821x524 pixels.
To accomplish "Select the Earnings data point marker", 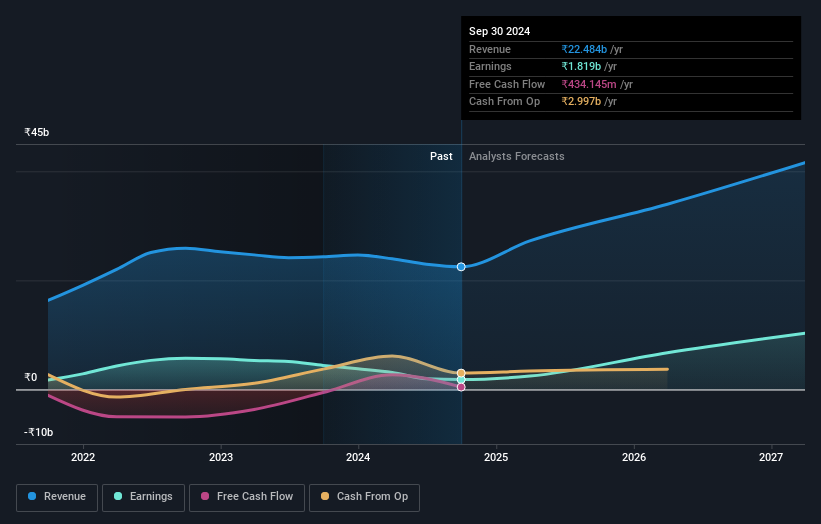I will (461, 380).
